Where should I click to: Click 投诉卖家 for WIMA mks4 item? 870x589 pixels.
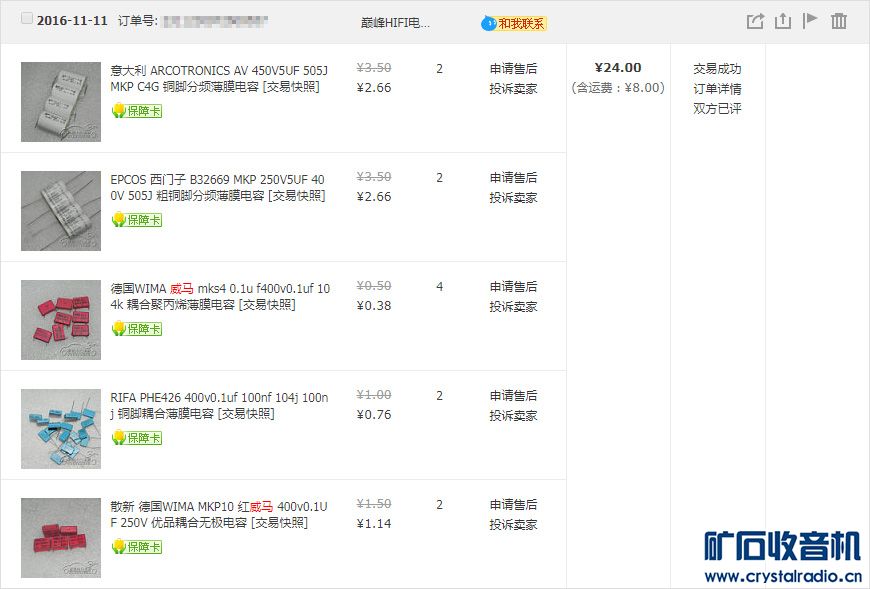click(x=513, y=307)
